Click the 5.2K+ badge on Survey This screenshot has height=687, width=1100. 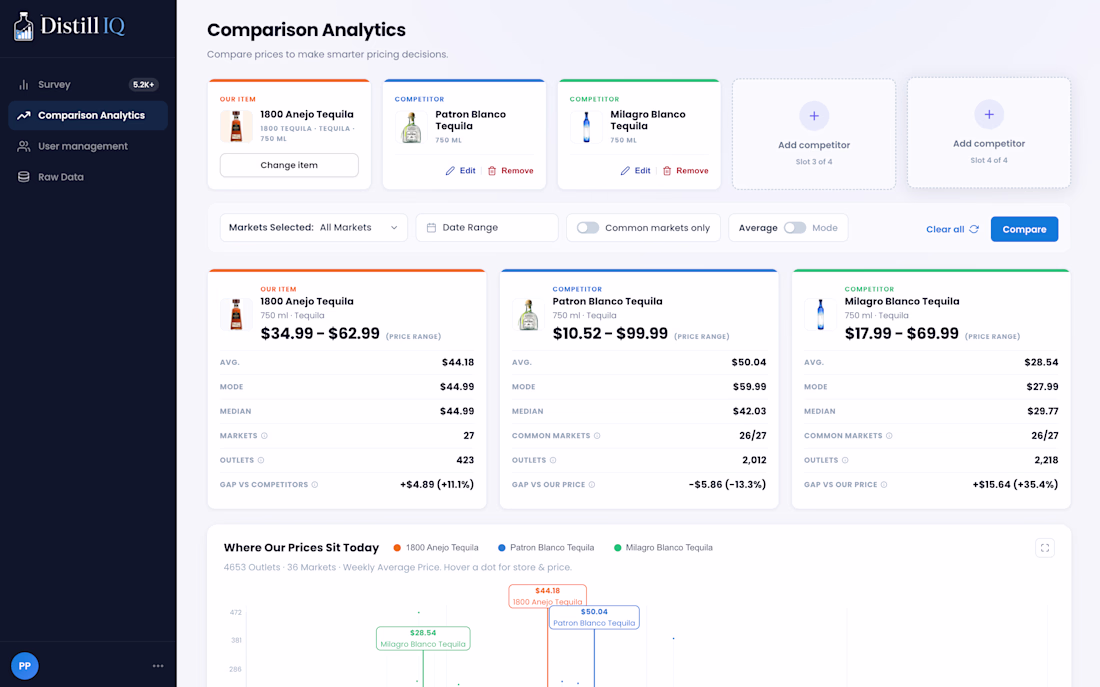(x=144, y=84)
